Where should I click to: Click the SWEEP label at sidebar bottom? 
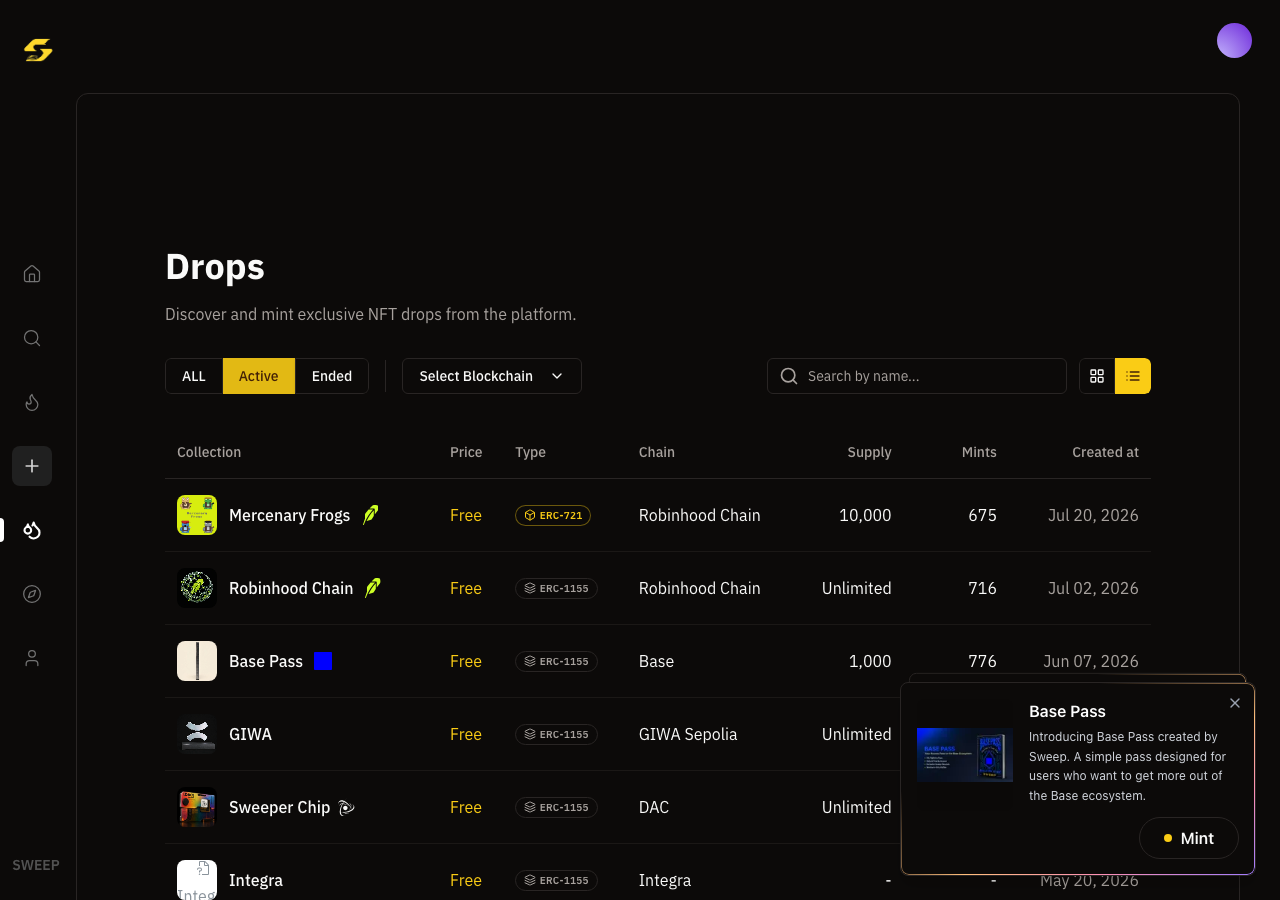pyautogui.click(x=36, y=865)
